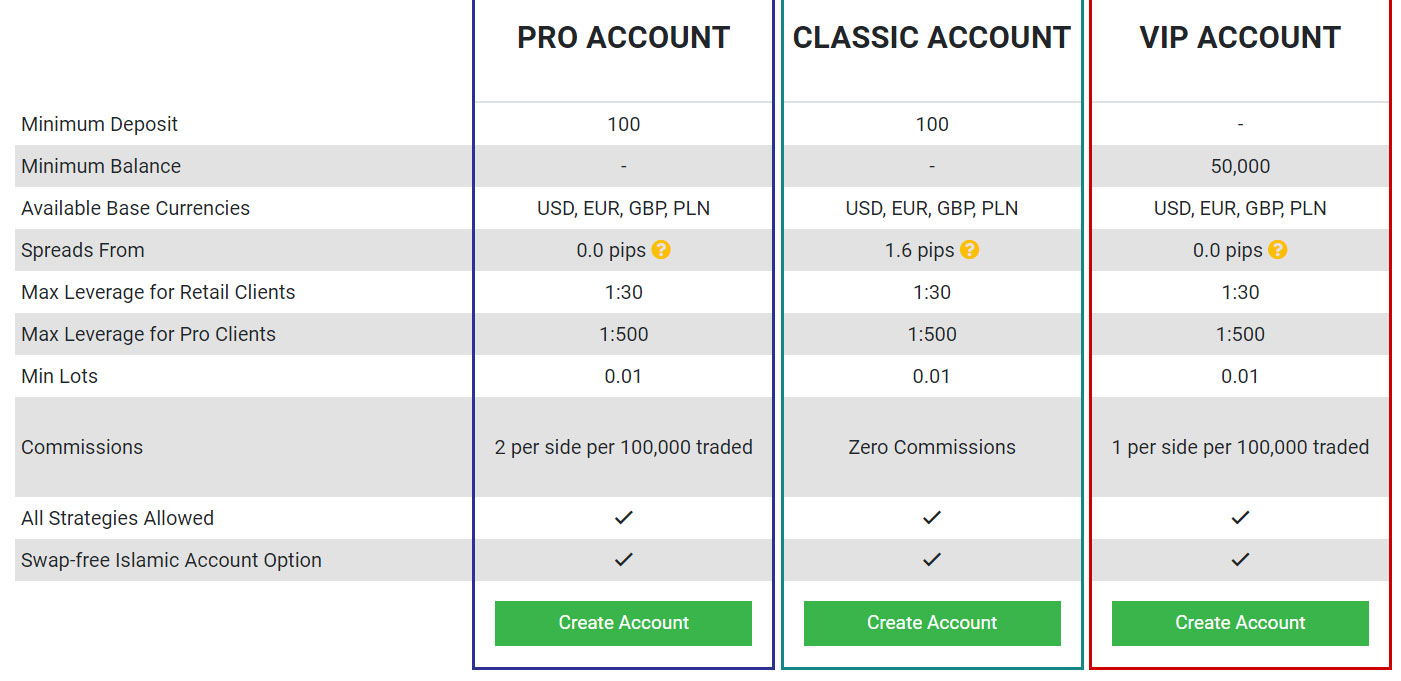Click Classic Account Zero Commissions cell
Viewport: 1401px width, 681px height.
pos(932,447)
